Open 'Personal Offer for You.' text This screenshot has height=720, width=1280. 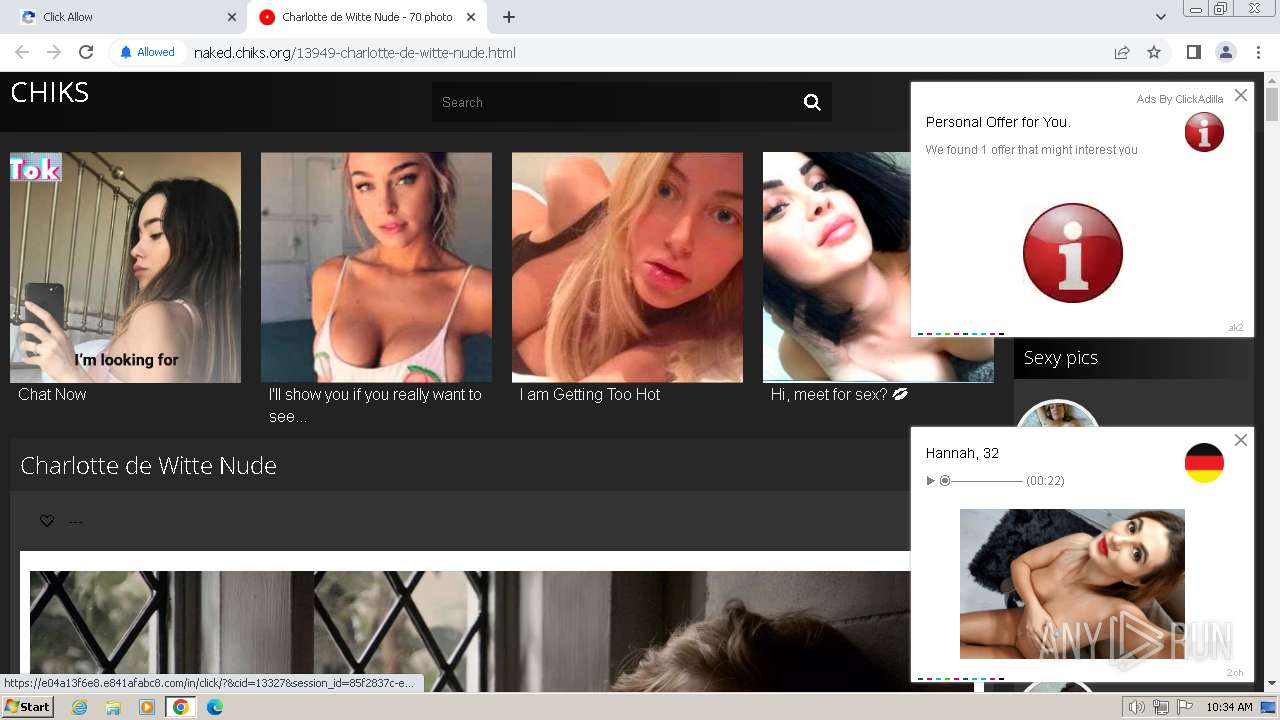pos(998,122)
